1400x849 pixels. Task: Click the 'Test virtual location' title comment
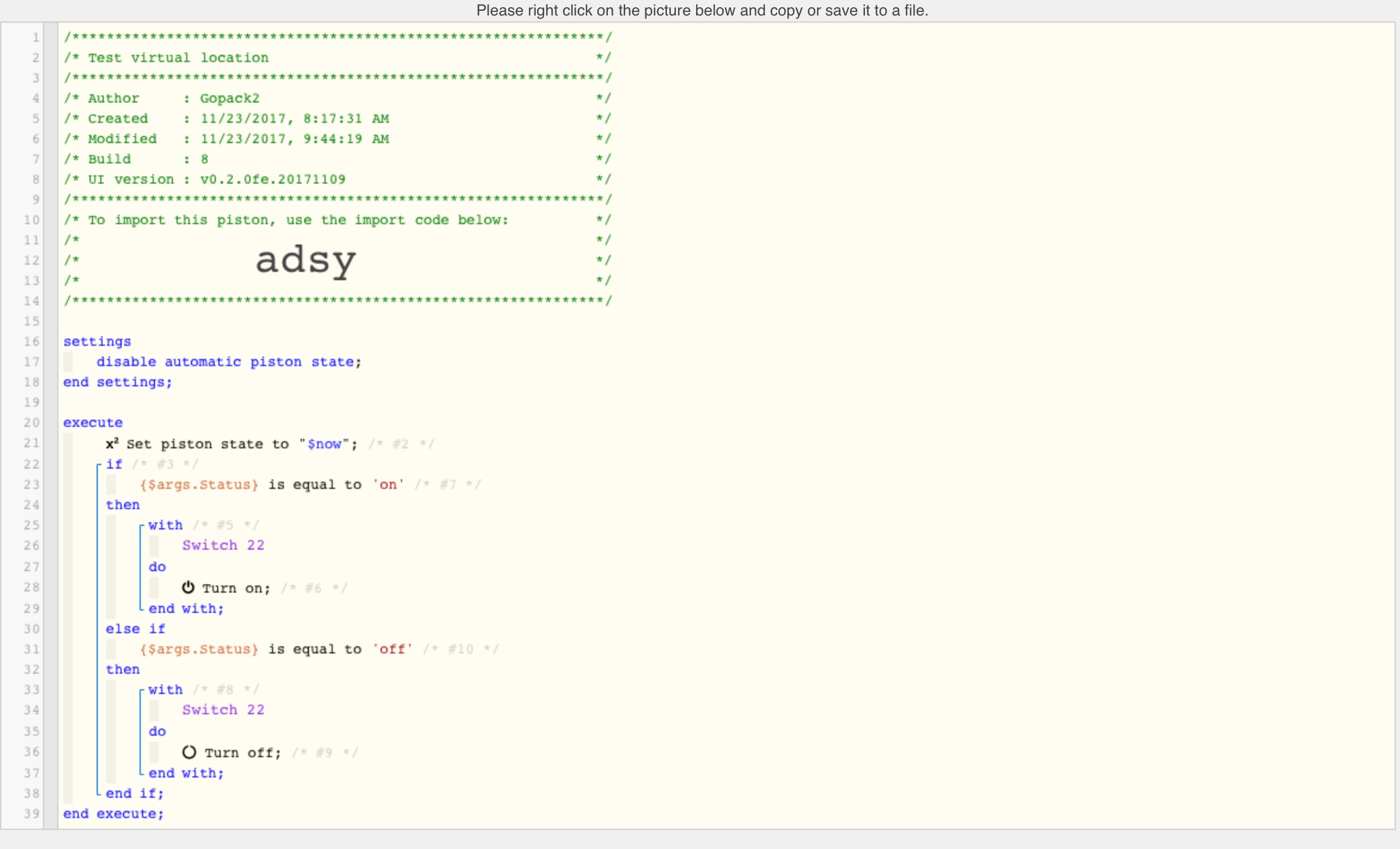[x=178, y=57]
